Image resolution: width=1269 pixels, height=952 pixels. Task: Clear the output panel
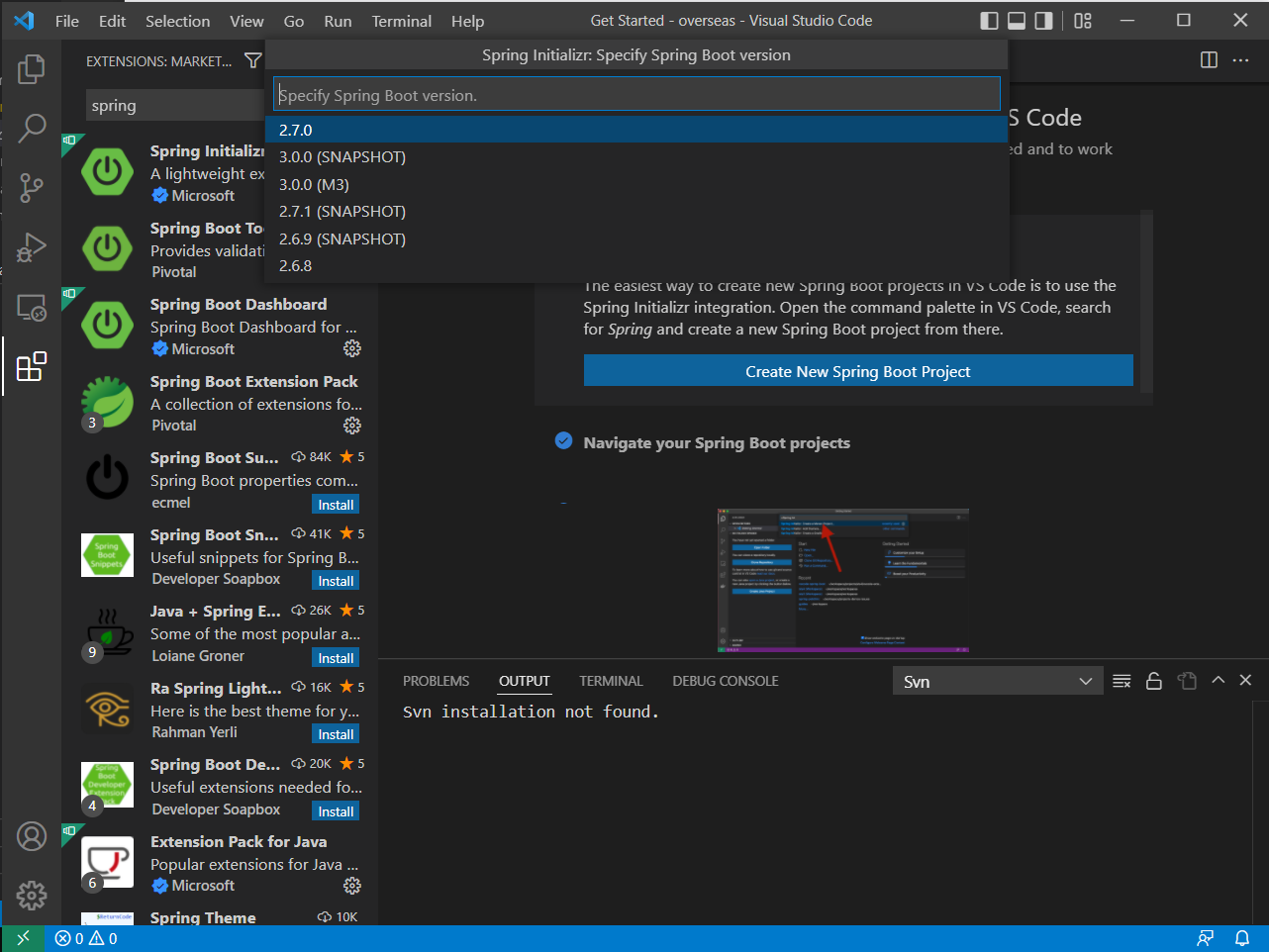click(x=1122, y=681)
